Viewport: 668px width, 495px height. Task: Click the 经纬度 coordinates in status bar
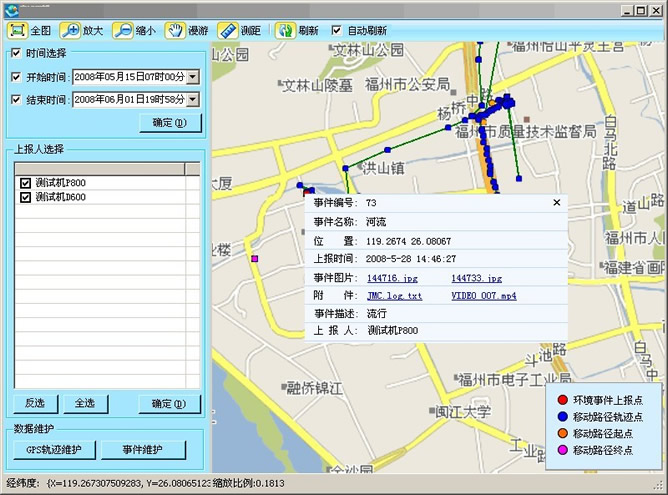pos(109,483)
